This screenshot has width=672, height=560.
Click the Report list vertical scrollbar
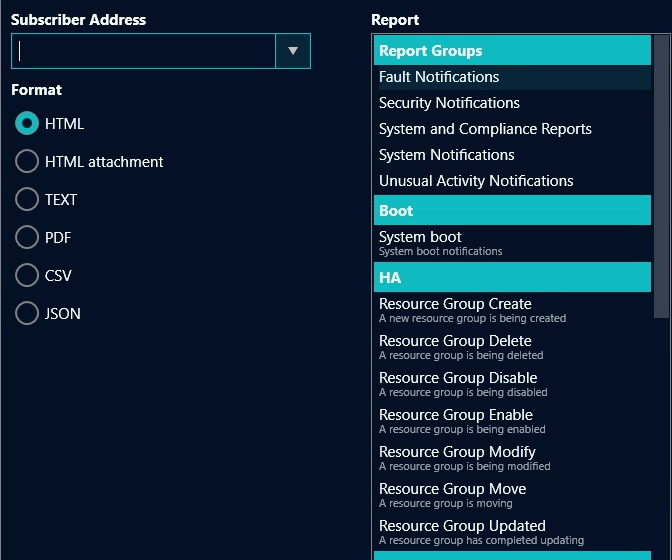point(661,180)
